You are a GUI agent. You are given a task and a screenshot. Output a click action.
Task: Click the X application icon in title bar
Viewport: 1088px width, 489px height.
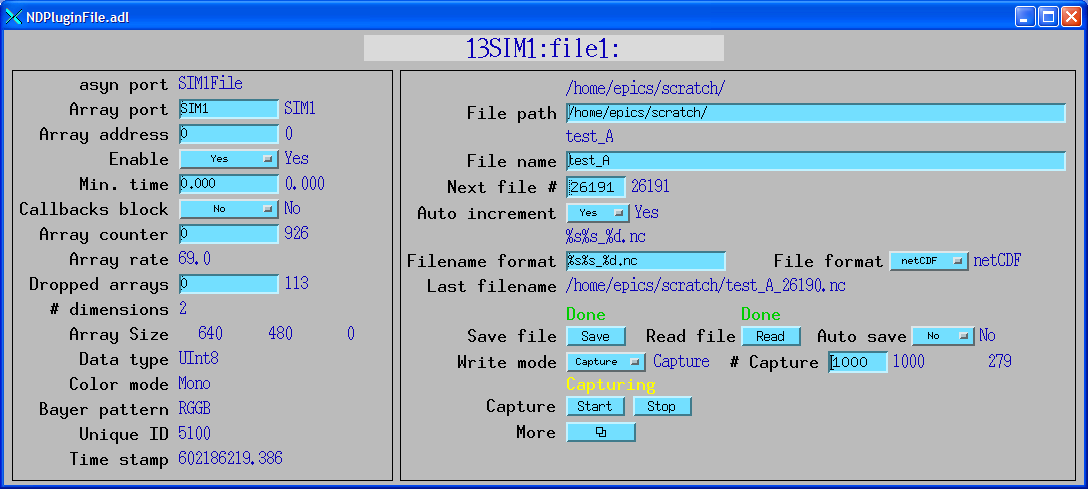coord(14,16)
